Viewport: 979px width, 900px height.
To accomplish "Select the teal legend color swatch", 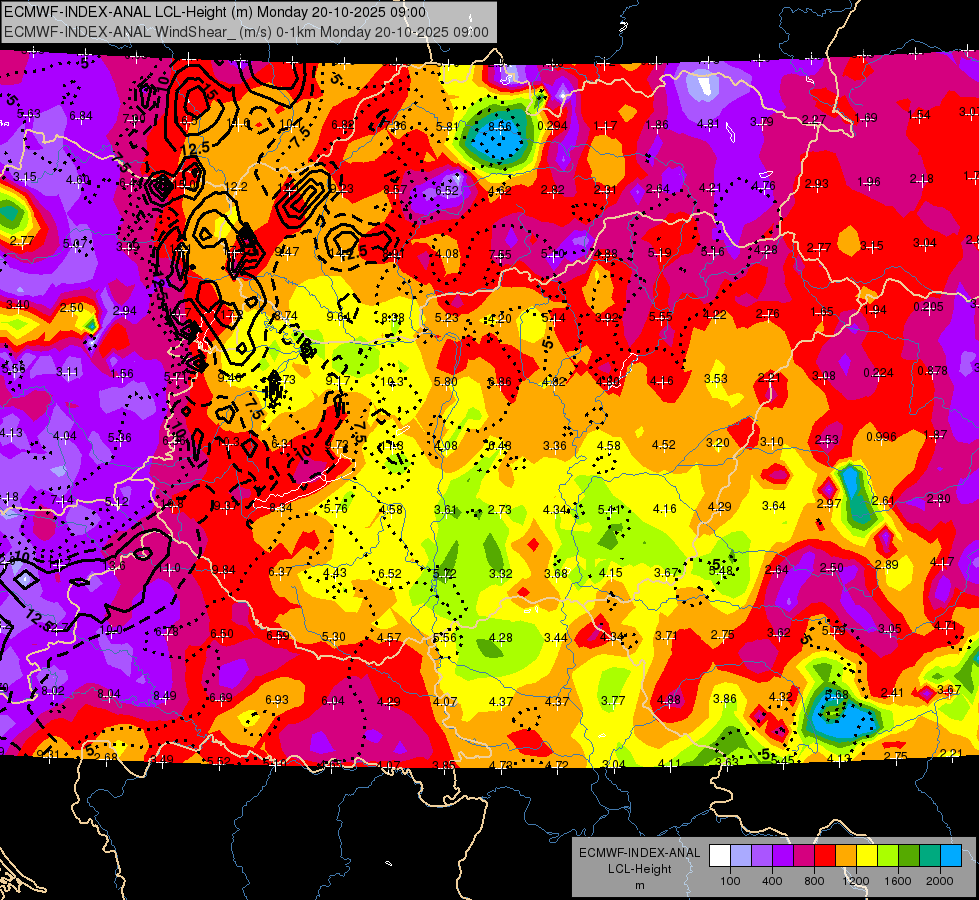I will tap(930, 855).
